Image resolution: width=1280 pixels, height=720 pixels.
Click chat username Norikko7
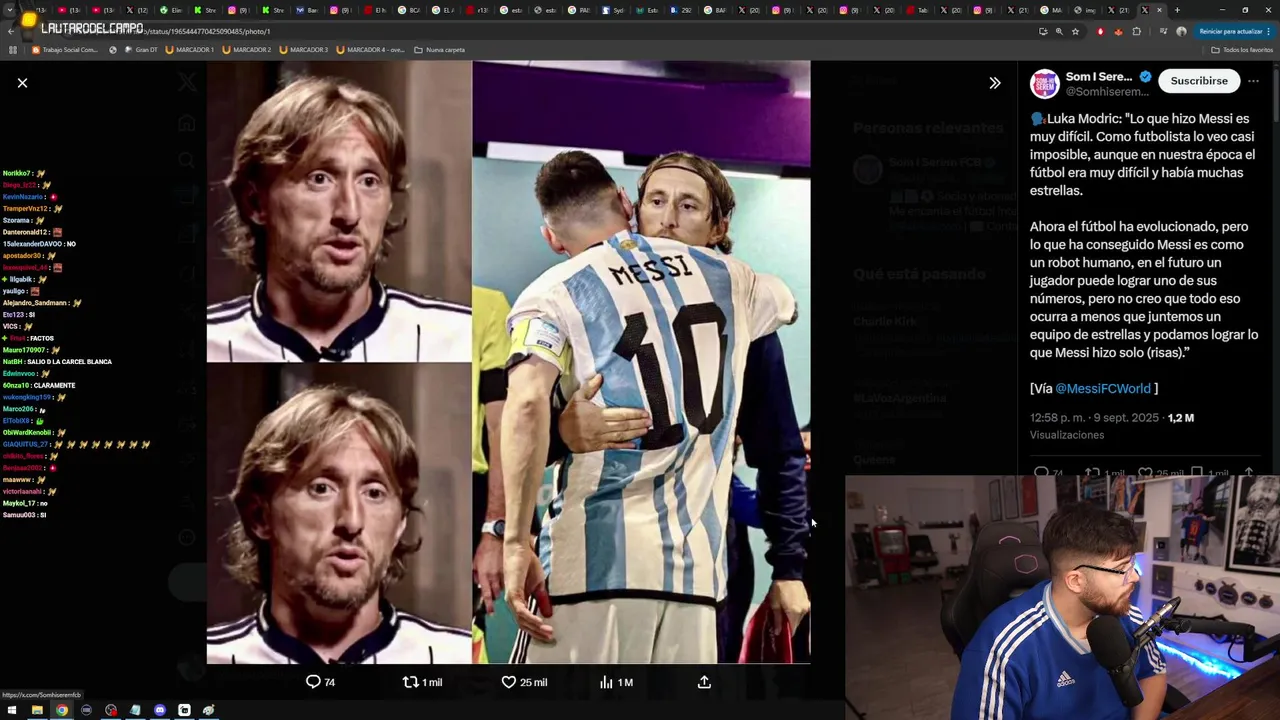click(x=17, y=173)
